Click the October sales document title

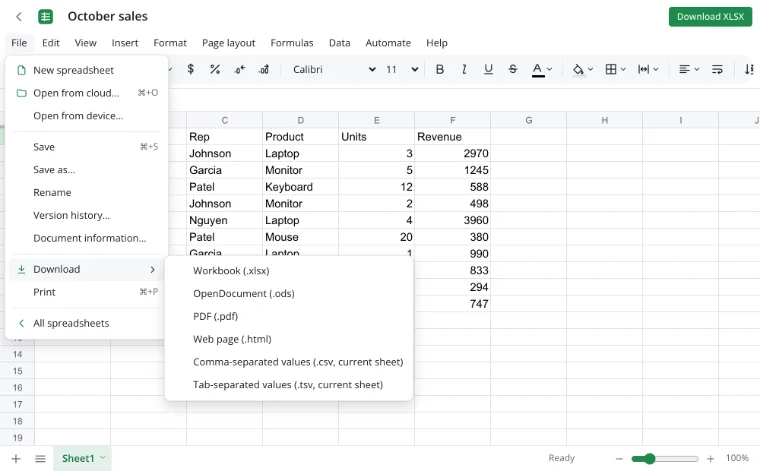pos(108,16)
